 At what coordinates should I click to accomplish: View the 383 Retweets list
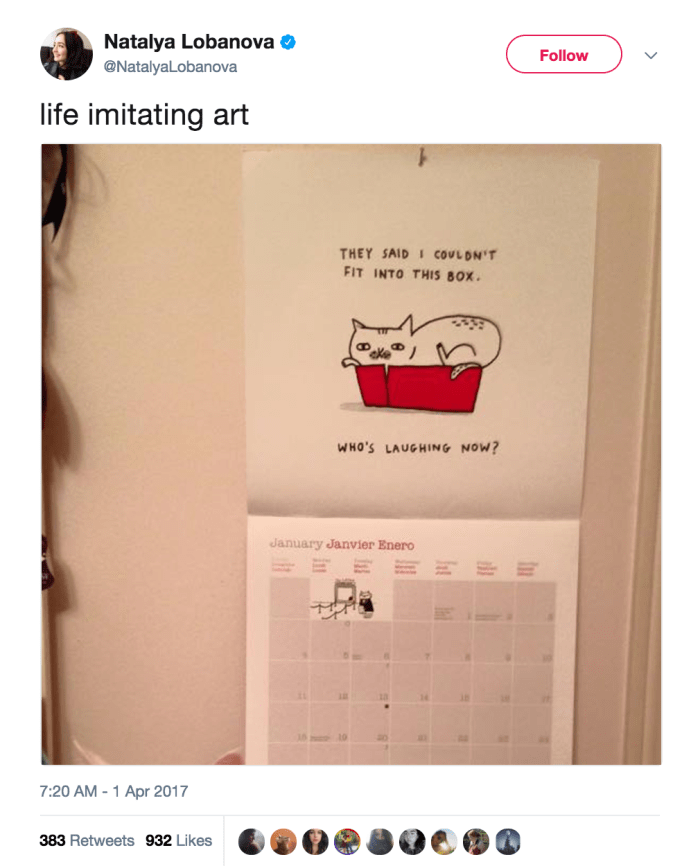click(87, 841)
